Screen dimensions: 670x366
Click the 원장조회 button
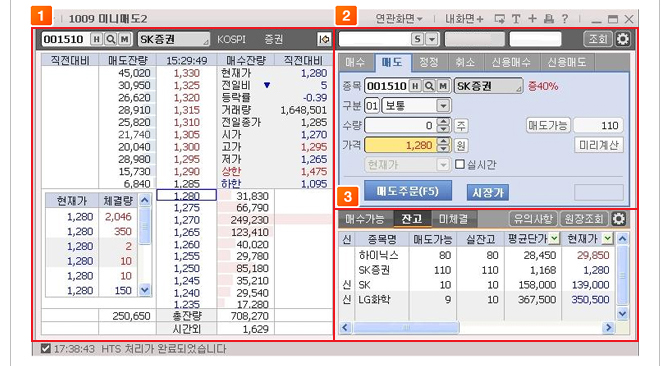click(584, 219)
